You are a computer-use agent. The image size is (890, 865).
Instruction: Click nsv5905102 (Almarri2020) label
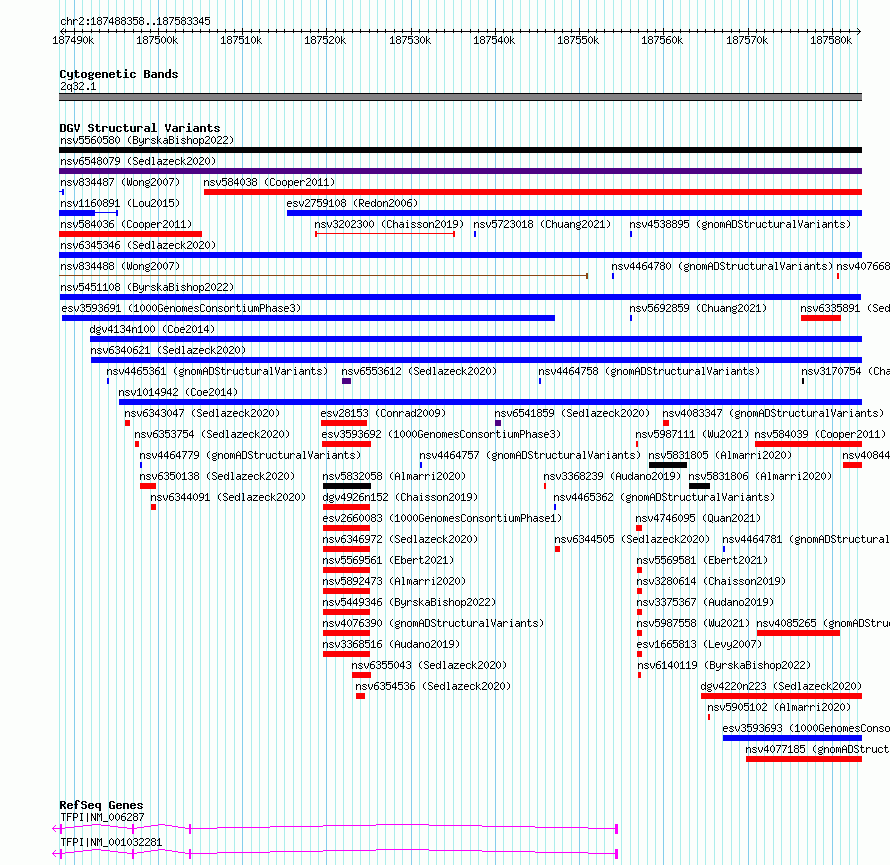click(779, 707)
